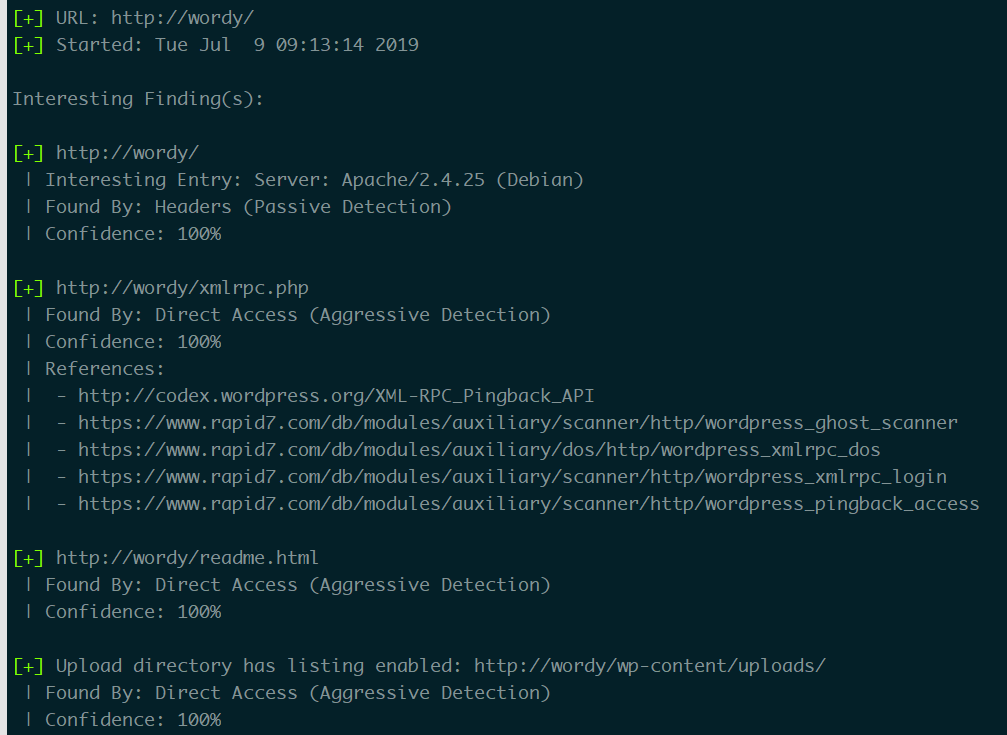Click the Interesting Finding(s) heading
This screenshot has width=1007, height=735.
pyautogui.click(x=138, y=99)
